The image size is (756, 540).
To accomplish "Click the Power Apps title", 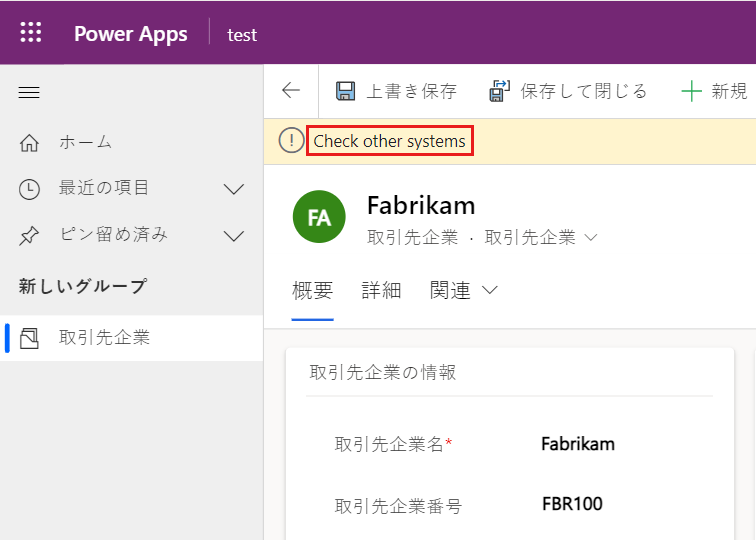I will point(130,34).
